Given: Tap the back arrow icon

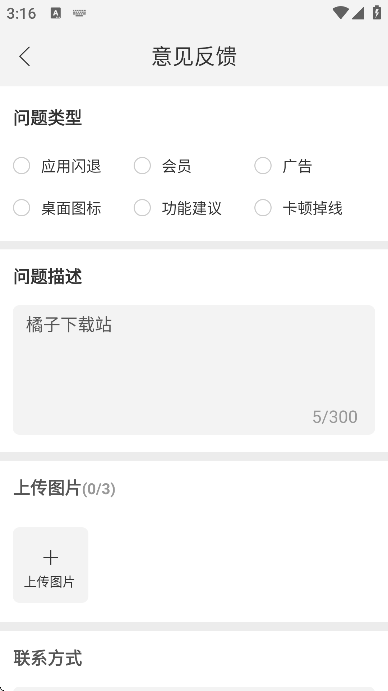Looking at the screenshot, I should tap(25, 56).
